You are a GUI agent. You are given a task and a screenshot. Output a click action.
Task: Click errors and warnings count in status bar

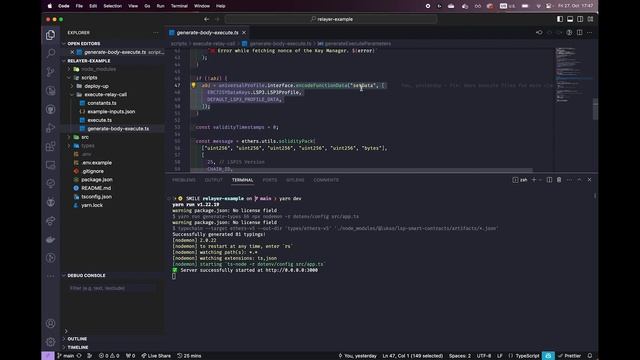tap(109, 356)
